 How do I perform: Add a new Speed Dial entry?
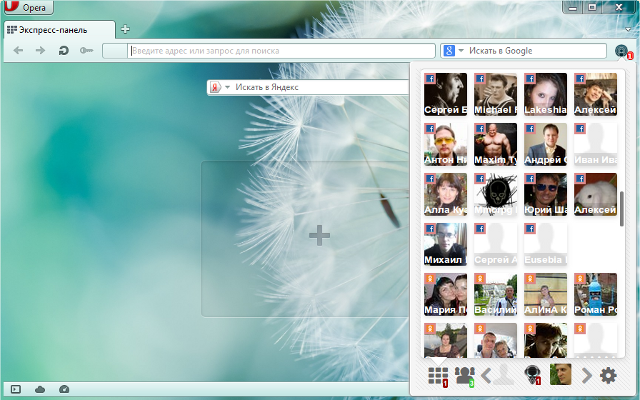[x=319, y=235]
